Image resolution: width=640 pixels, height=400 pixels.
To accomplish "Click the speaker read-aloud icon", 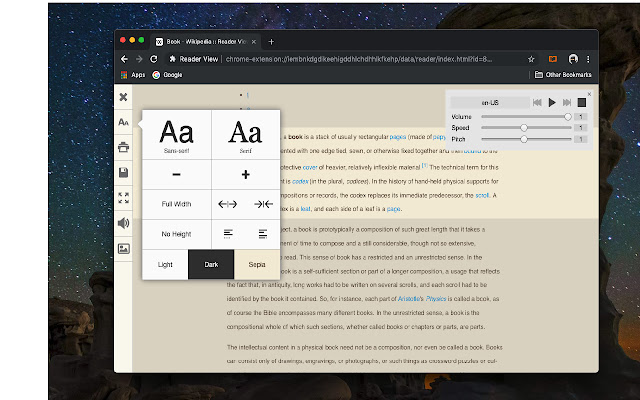I will pos(123,223).
